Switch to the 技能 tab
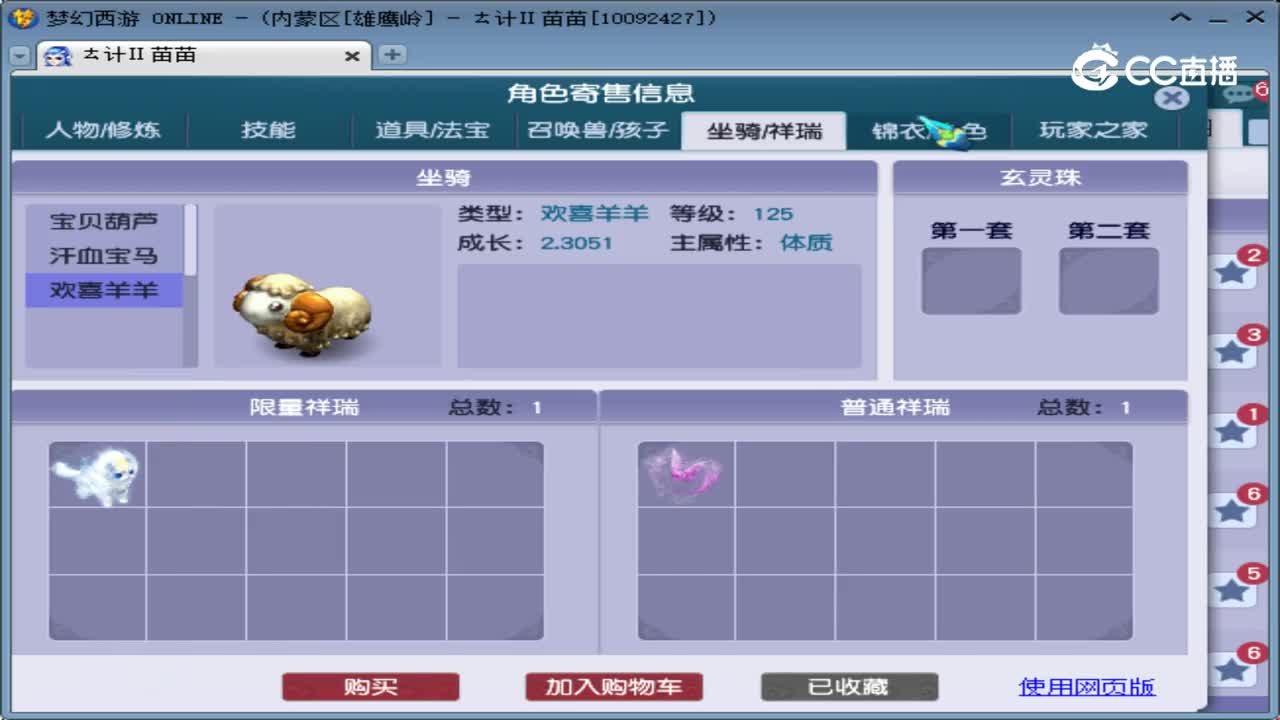 (x=269, y=130)
